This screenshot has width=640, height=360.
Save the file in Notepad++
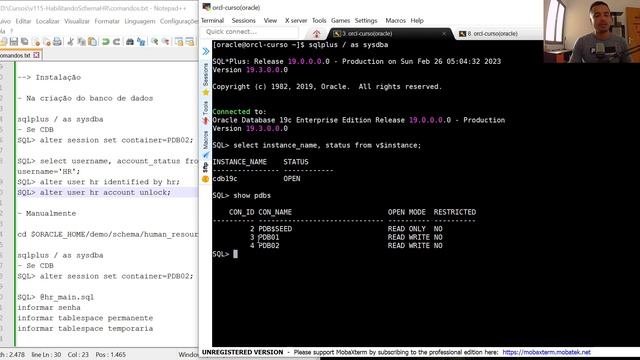[14, 42]
